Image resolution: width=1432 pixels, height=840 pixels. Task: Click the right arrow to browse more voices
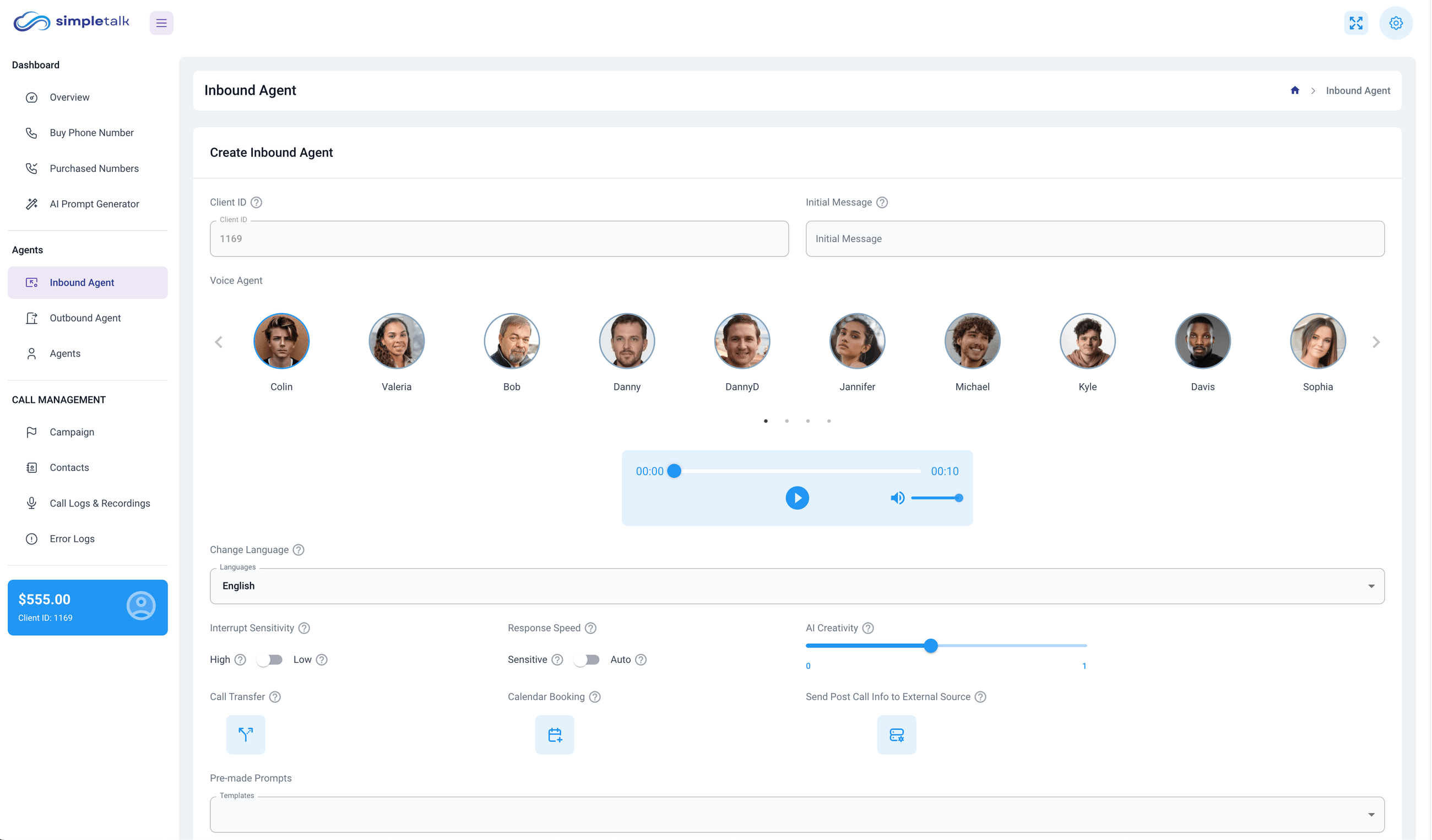[1376, 341]
